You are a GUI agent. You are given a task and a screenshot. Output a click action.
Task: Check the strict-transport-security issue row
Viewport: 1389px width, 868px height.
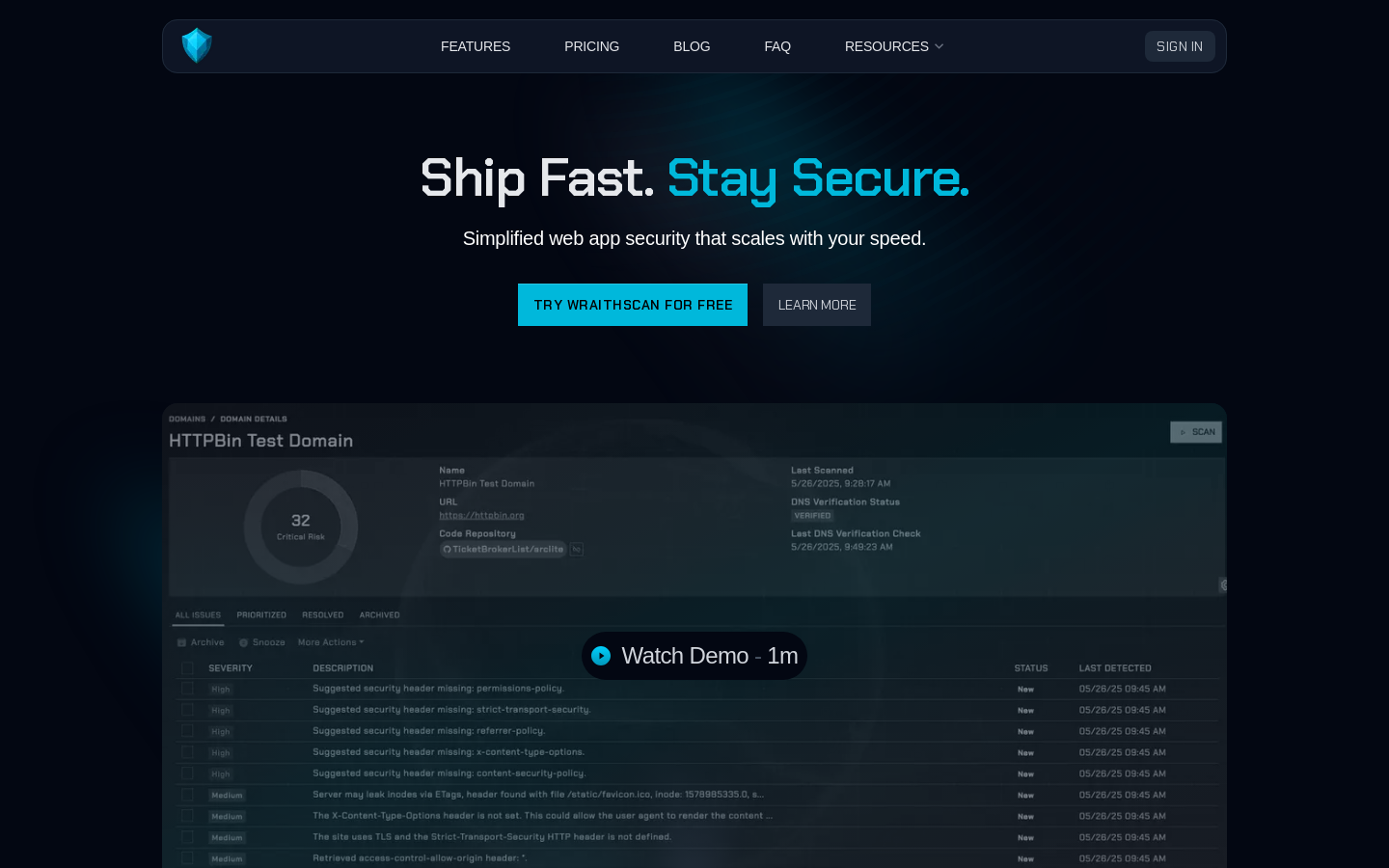(187, 710)
